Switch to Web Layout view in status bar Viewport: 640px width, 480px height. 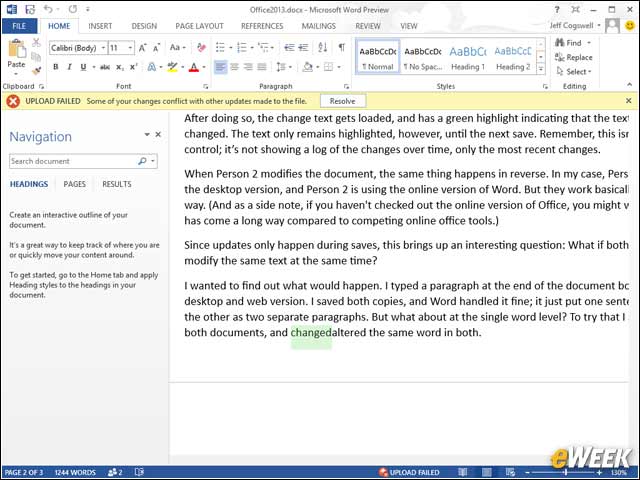pos(510,472)
